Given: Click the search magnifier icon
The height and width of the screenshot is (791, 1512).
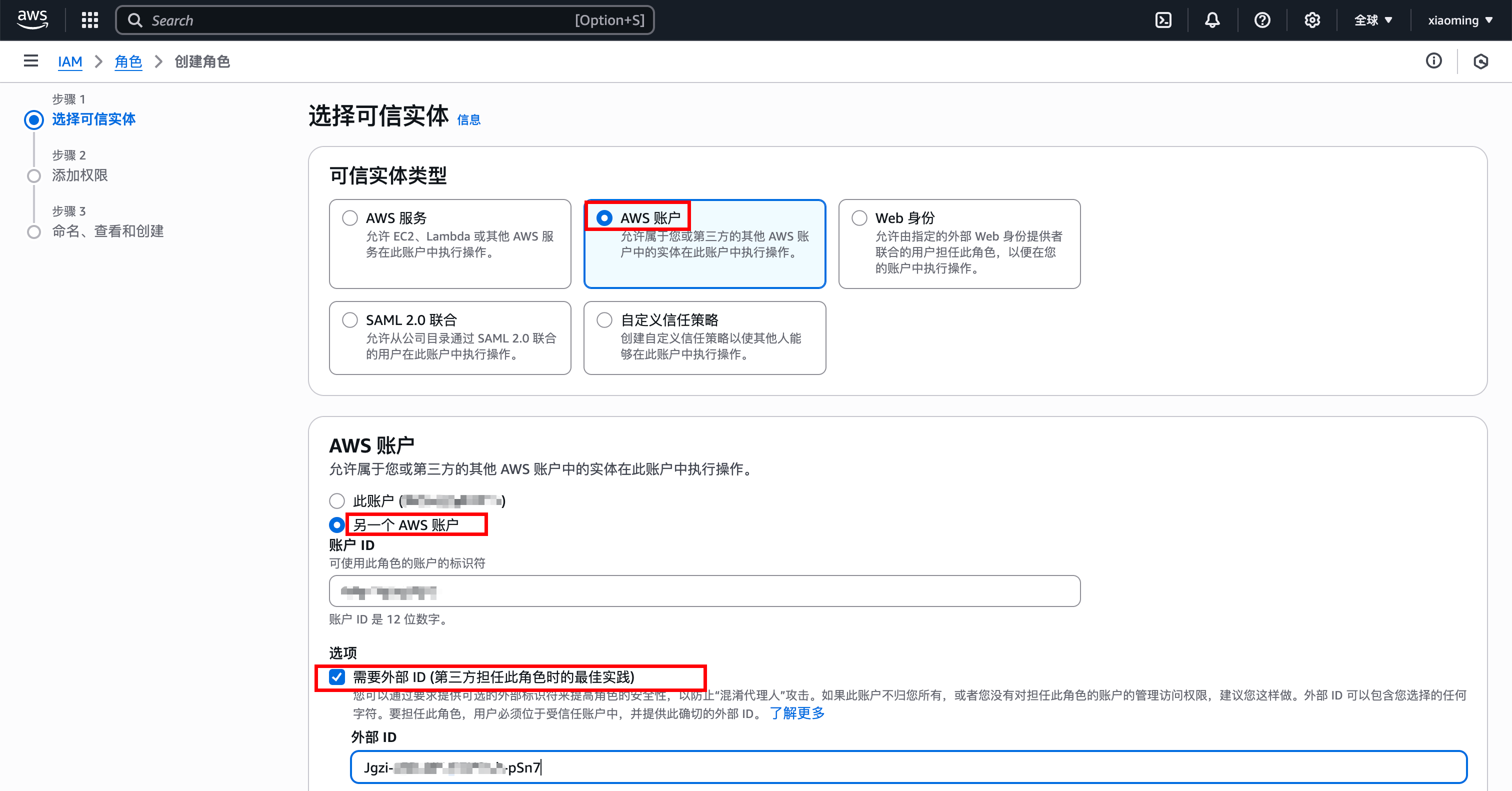Looking at the screenshot, I should pyautogui.click(x=135, y=20).
